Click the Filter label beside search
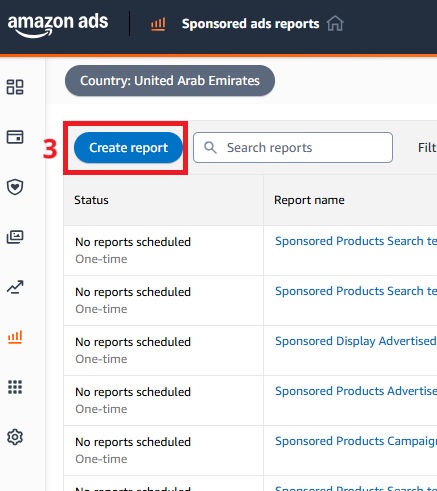 427,148
